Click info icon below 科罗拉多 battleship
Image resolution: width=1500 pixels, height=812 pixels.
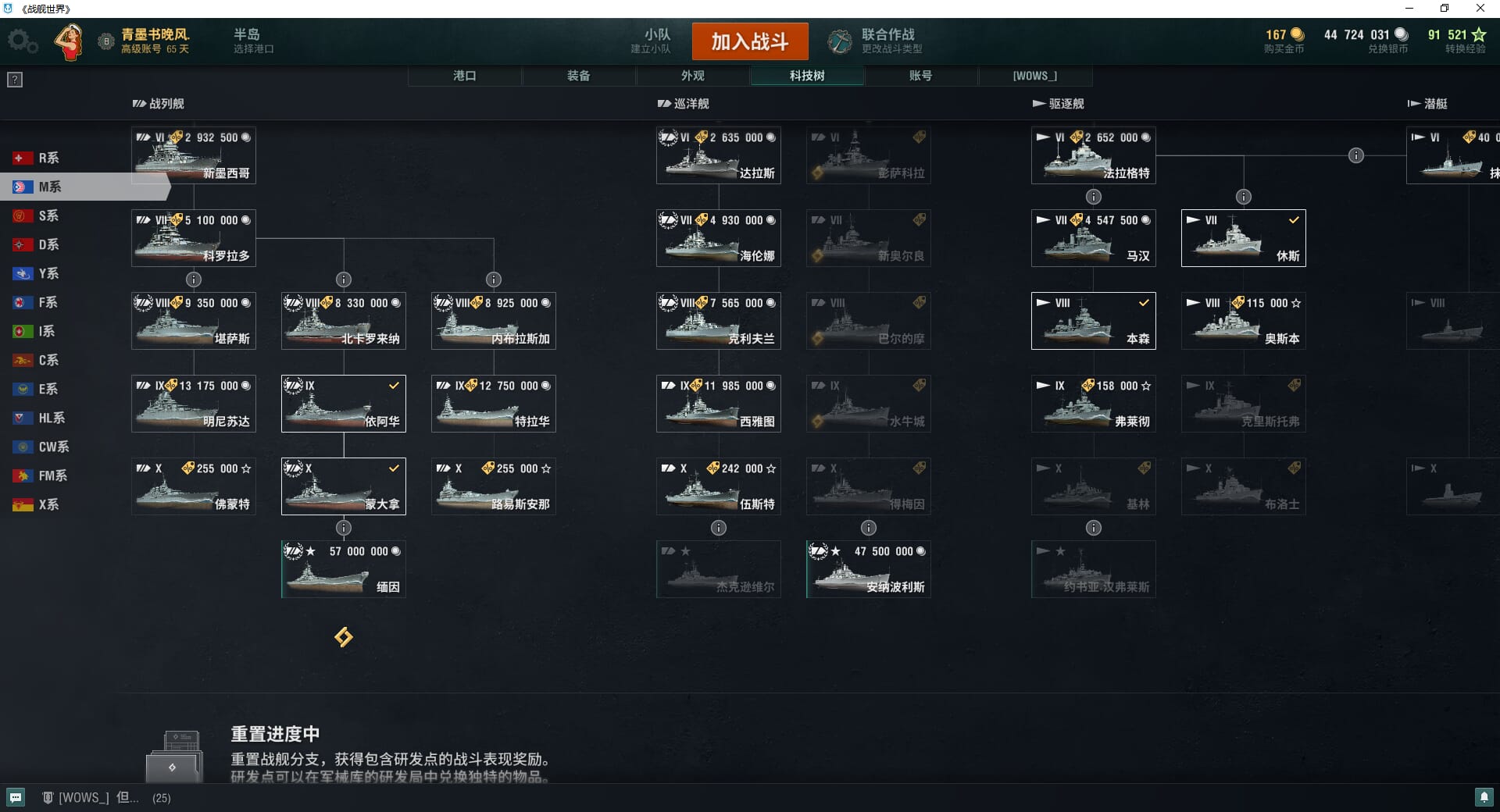coord(194,280)
